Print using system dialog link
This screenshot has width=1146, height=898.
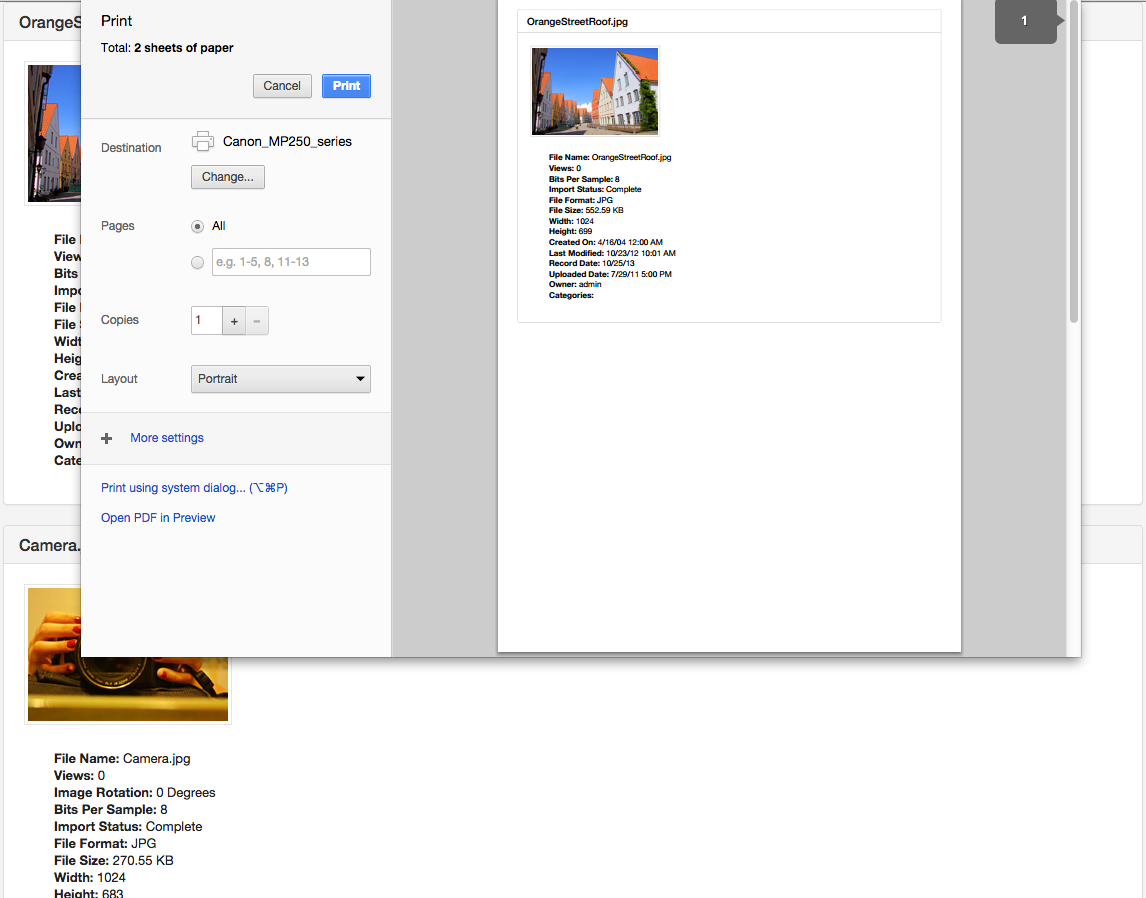(194, 487)
